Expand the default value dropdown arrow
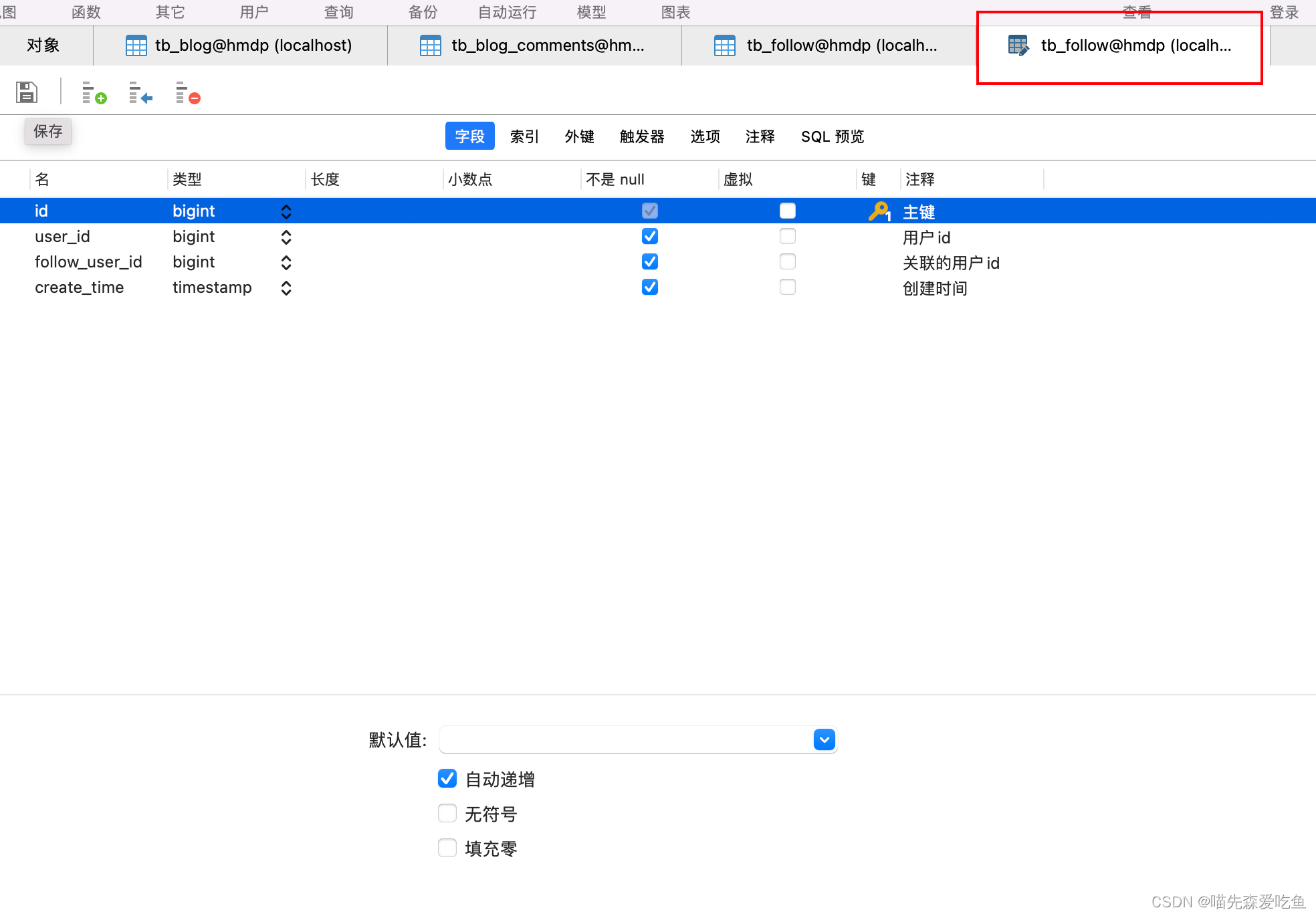The width and height of the screenshot is (1316, 916). (824, 739)
